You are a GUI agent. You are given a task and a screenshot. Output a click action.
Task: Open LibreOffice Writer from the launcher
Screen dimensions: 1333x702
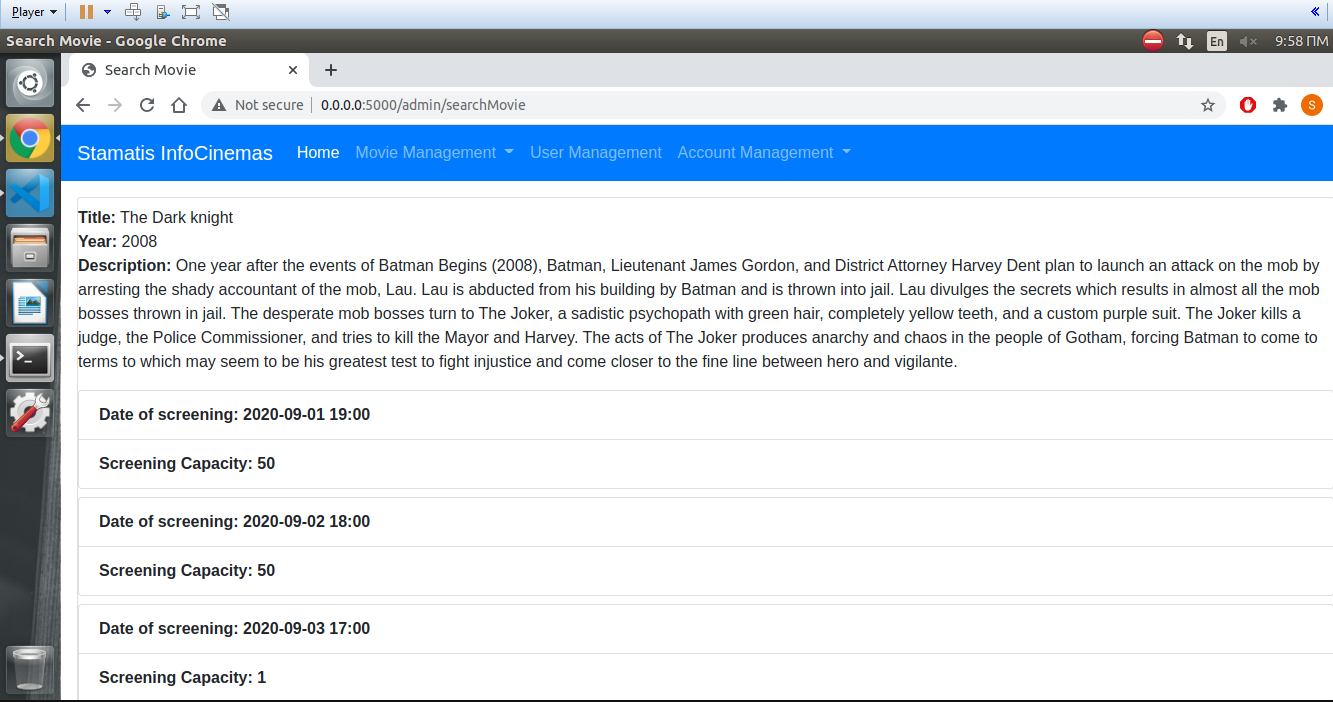point(30,302)
